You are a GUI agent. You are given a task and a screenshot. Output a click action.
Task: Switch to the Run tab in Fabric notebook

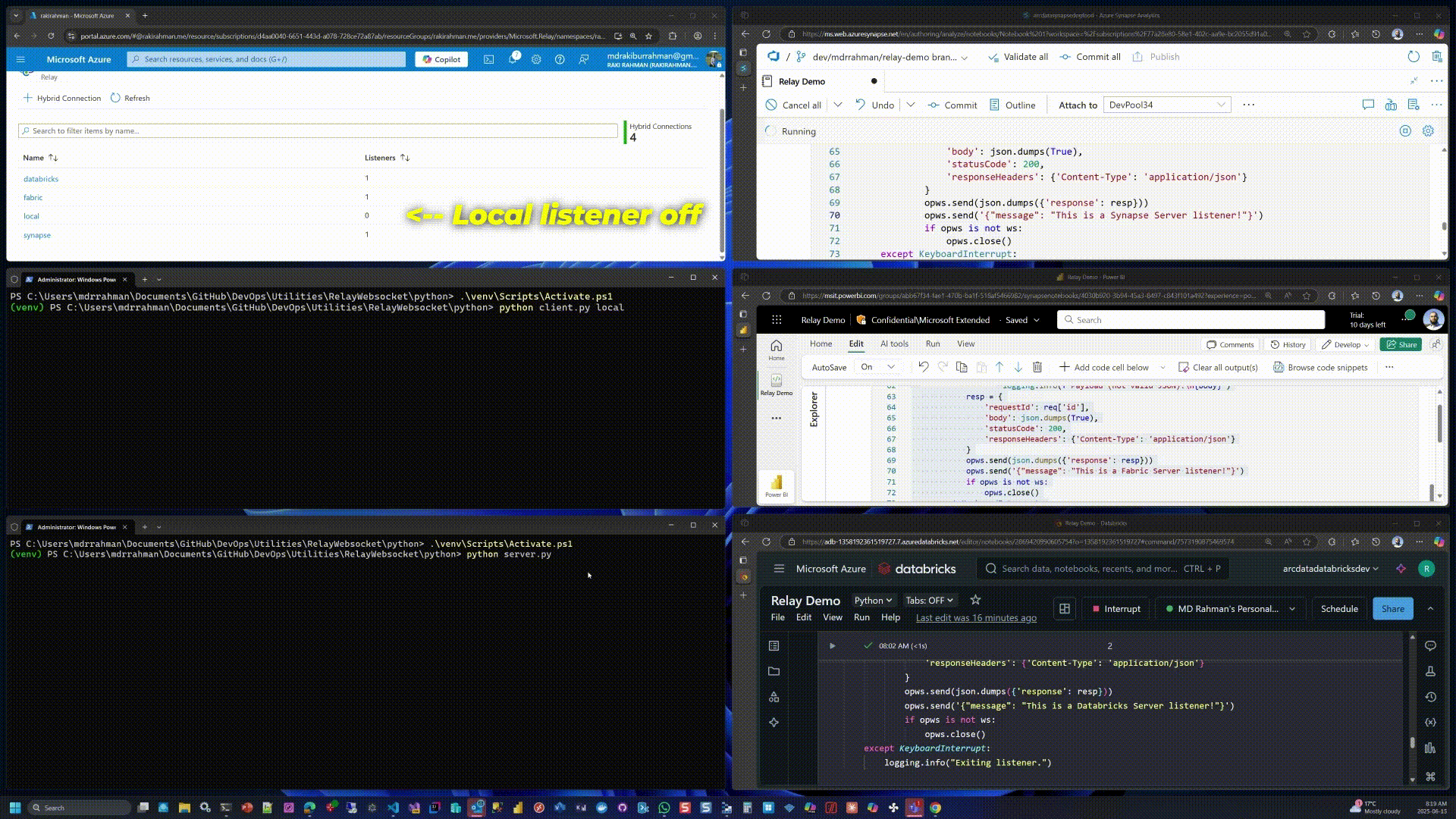[x=933, y=344]
